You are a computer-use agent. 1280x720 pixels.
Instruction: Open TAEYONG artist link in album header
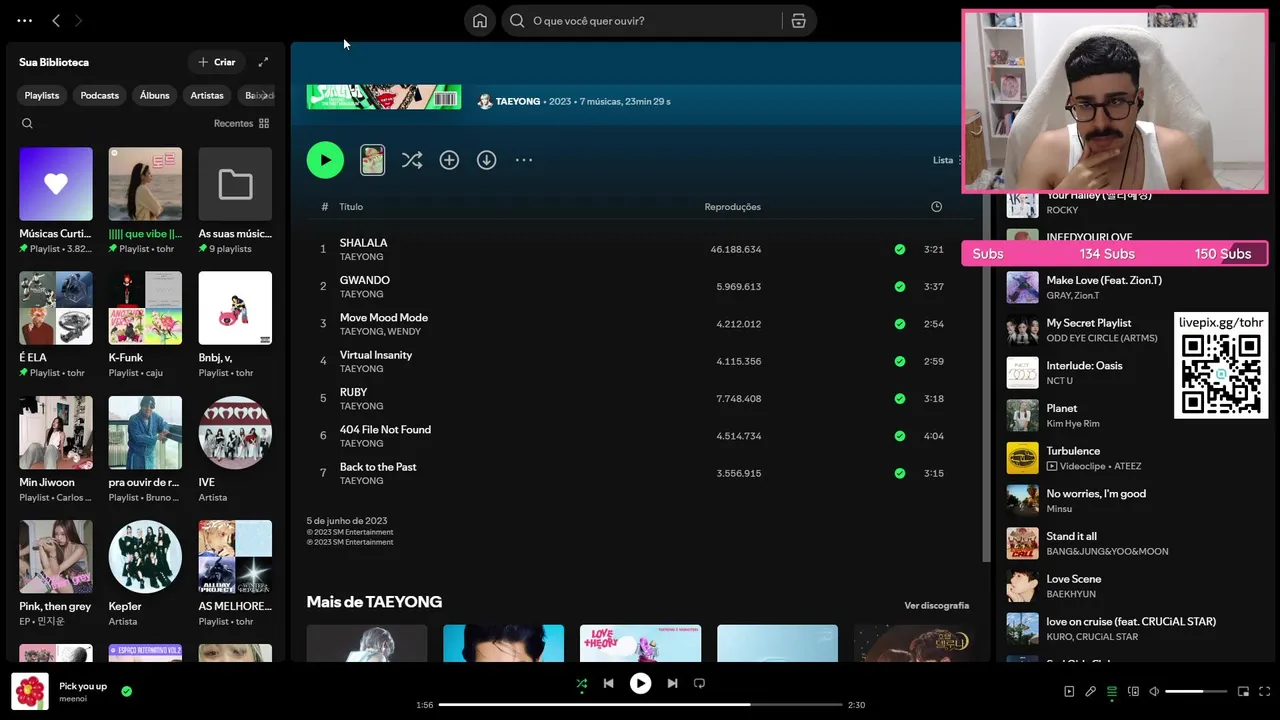point(518,102)
